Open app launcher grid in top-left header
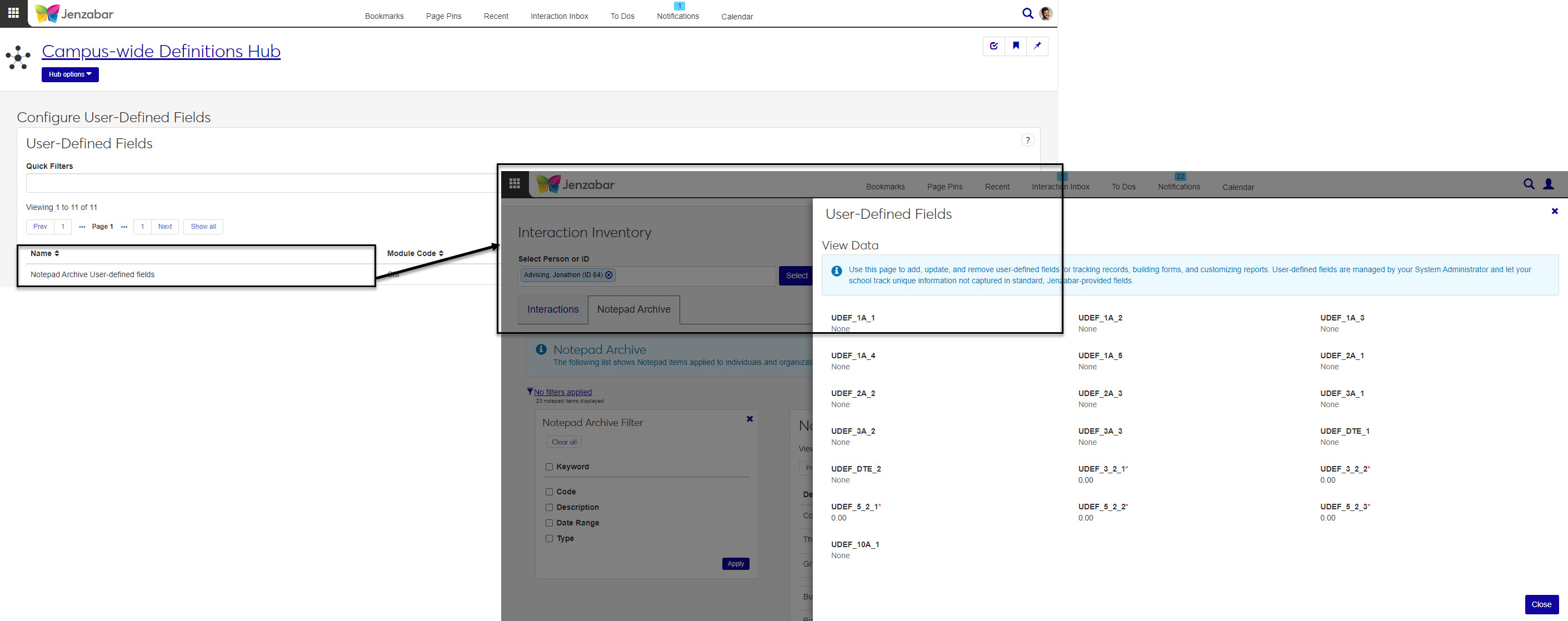The image size is (1568, 621). (x=13, y=13)
